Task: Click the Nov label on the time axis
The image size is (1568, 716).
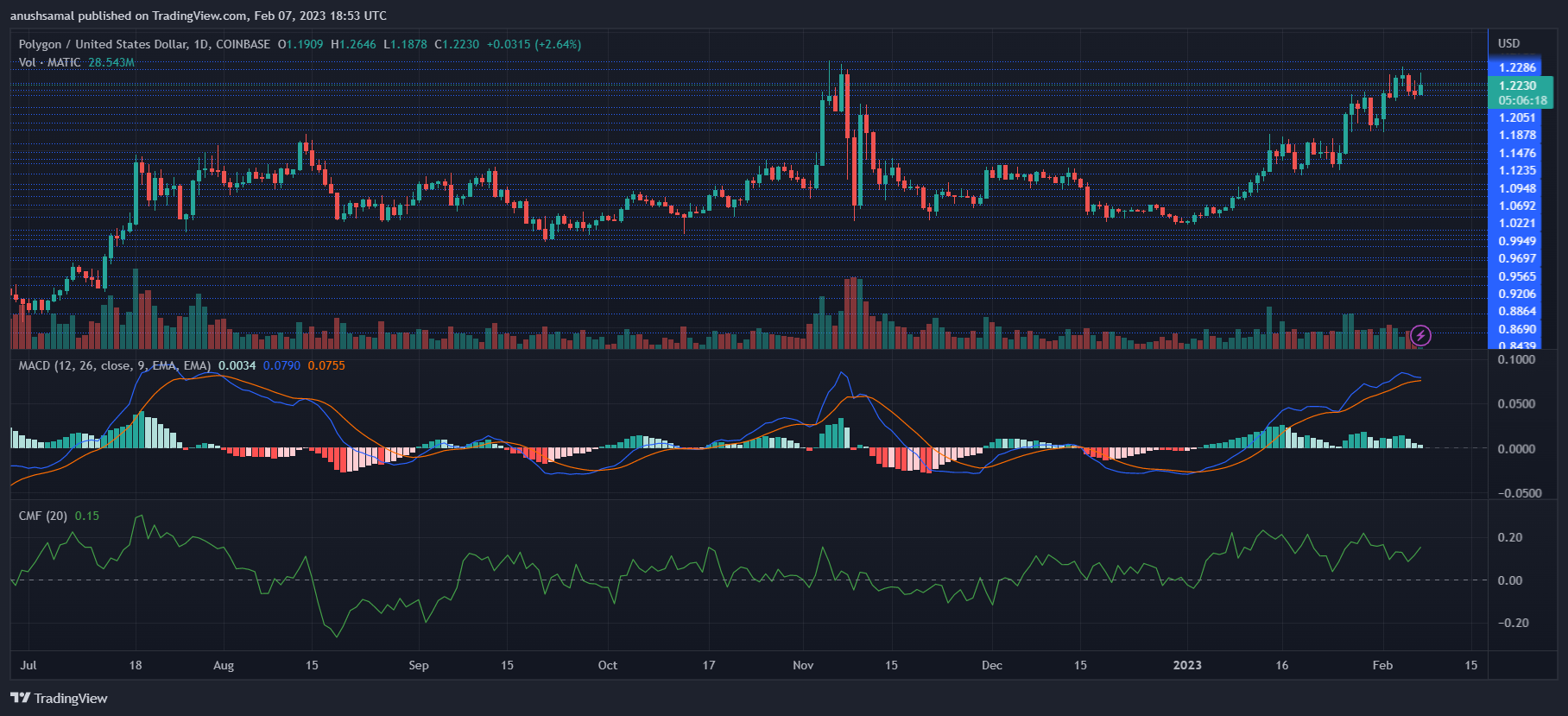Action: 803,665
